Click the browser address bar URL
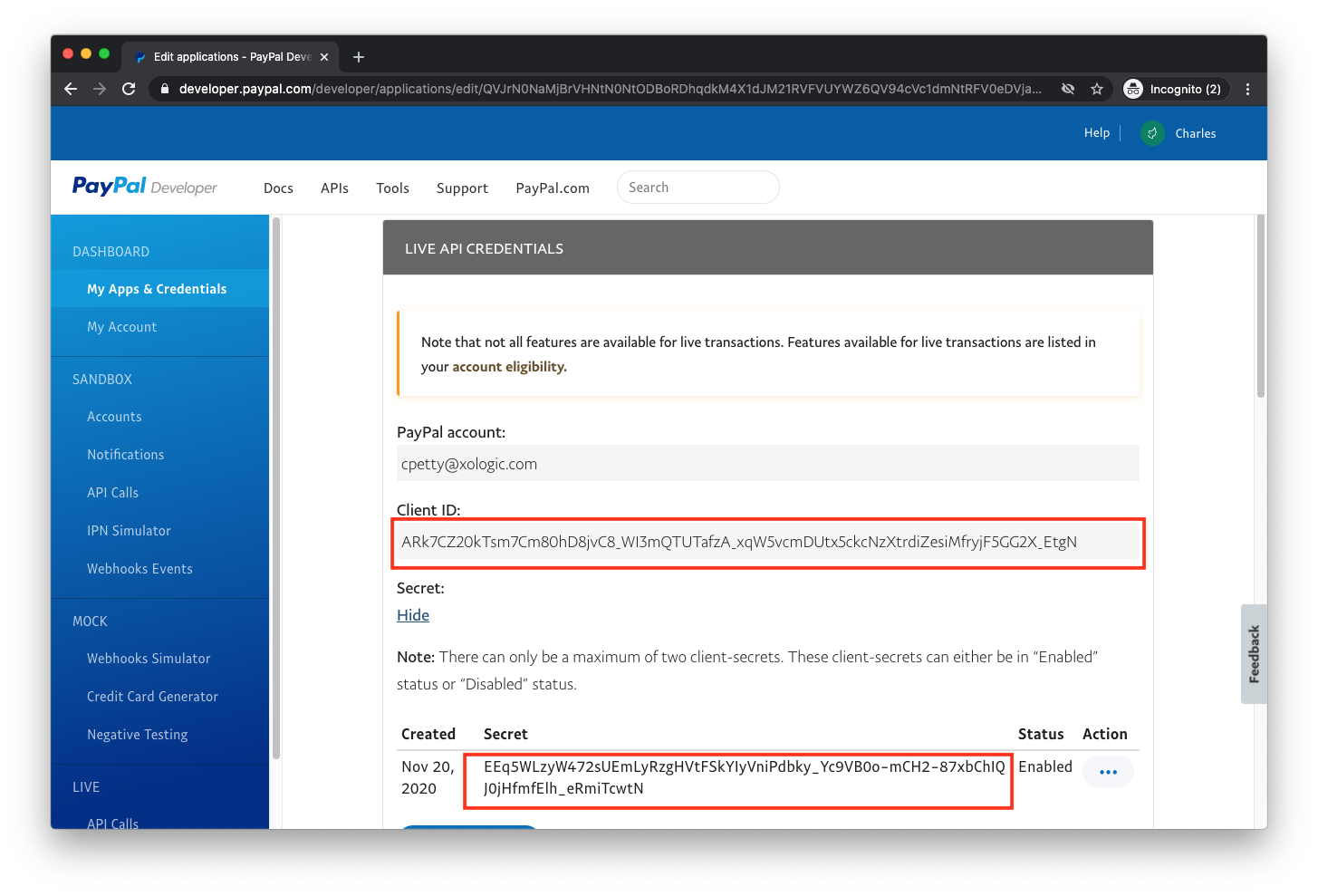The image size is (1318, 896). pos(610,89)
